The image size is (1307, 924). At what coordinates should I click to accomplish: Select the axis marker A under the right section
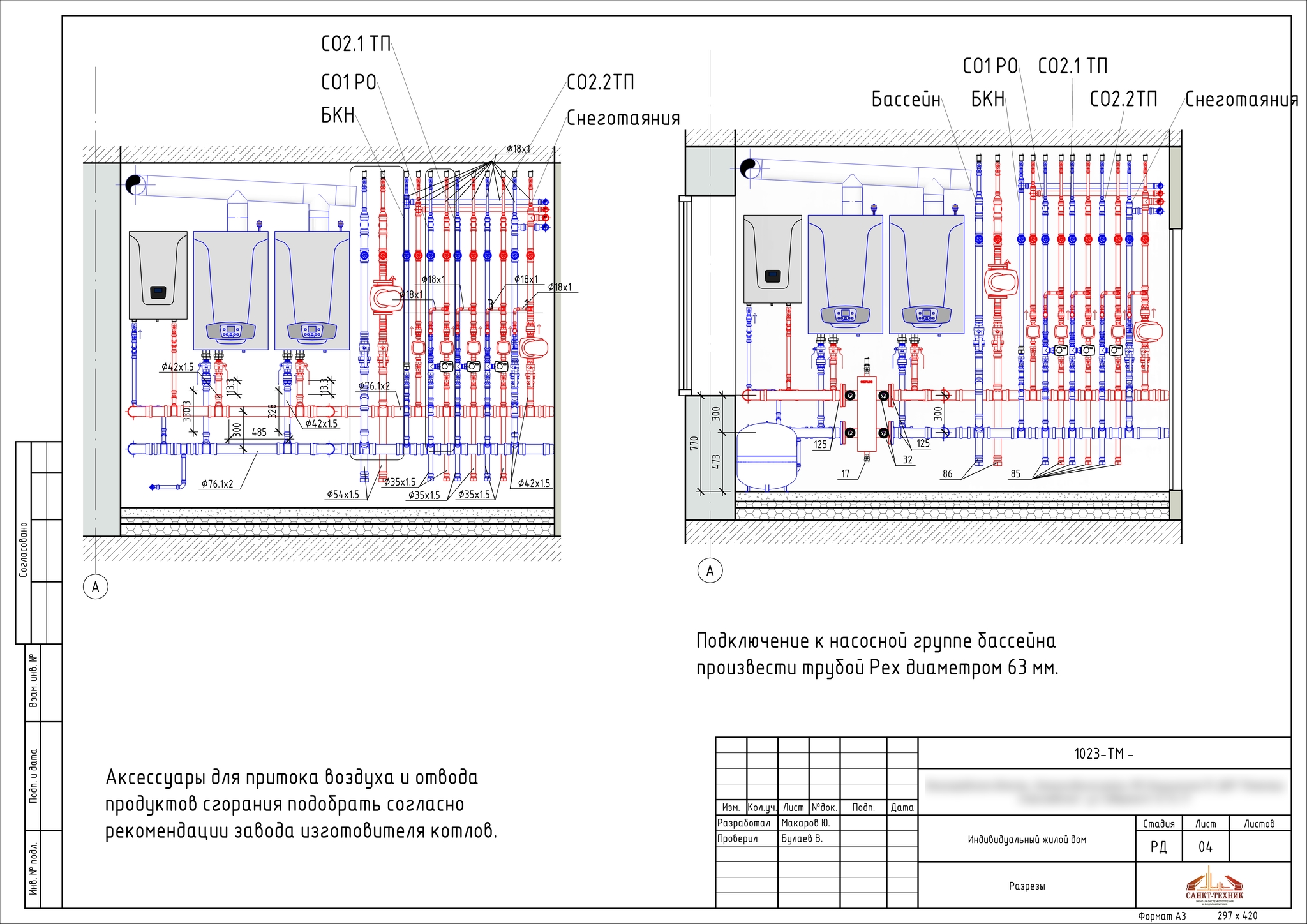point(710,570)
